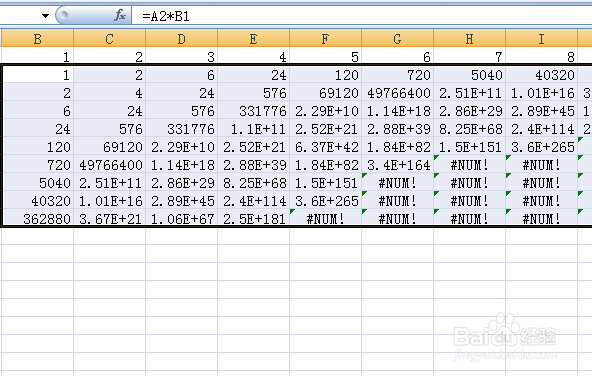Click 49766400 in column G
592x376 pixels.
coord(398,93)
